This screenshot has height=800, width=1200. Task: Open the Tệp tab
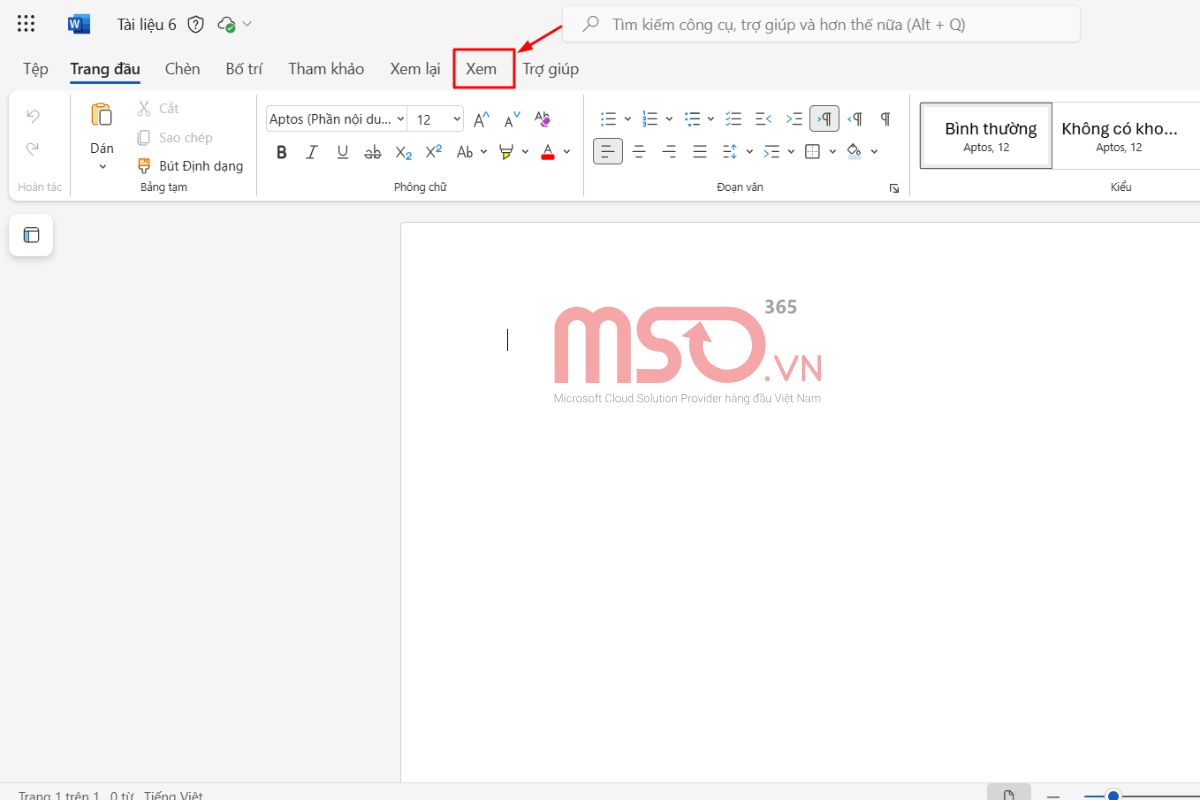[x=35, y=69]
